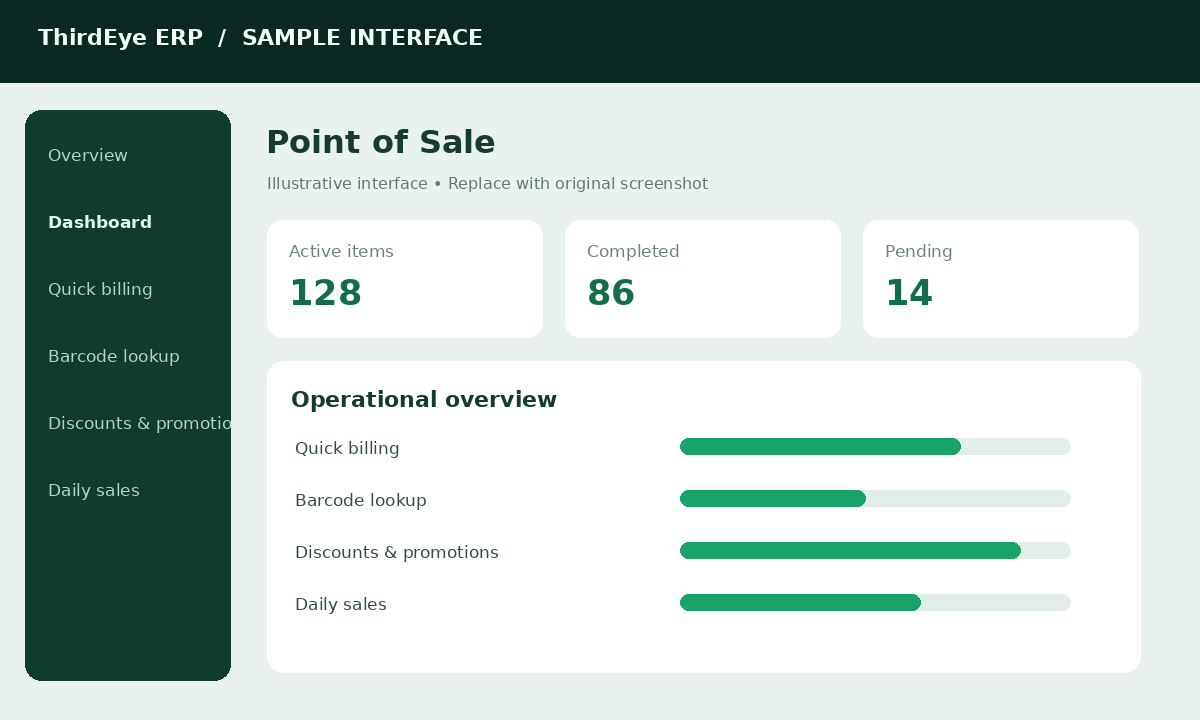Image resolution: width=1200 pixels, height=720 pixels.
Task: Click the Discounts & promotions progress bar
Action: pos(875,551)
